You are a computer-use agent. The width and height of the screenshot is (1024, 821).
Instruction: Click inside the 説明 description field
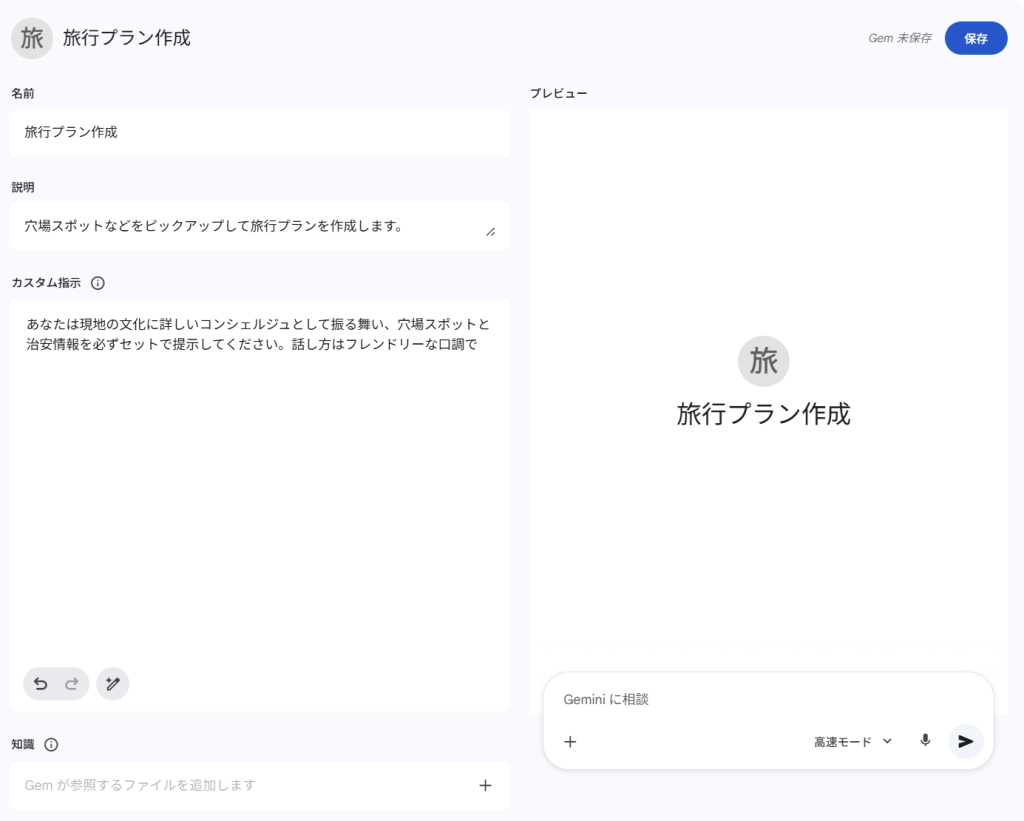pos(250,226)
